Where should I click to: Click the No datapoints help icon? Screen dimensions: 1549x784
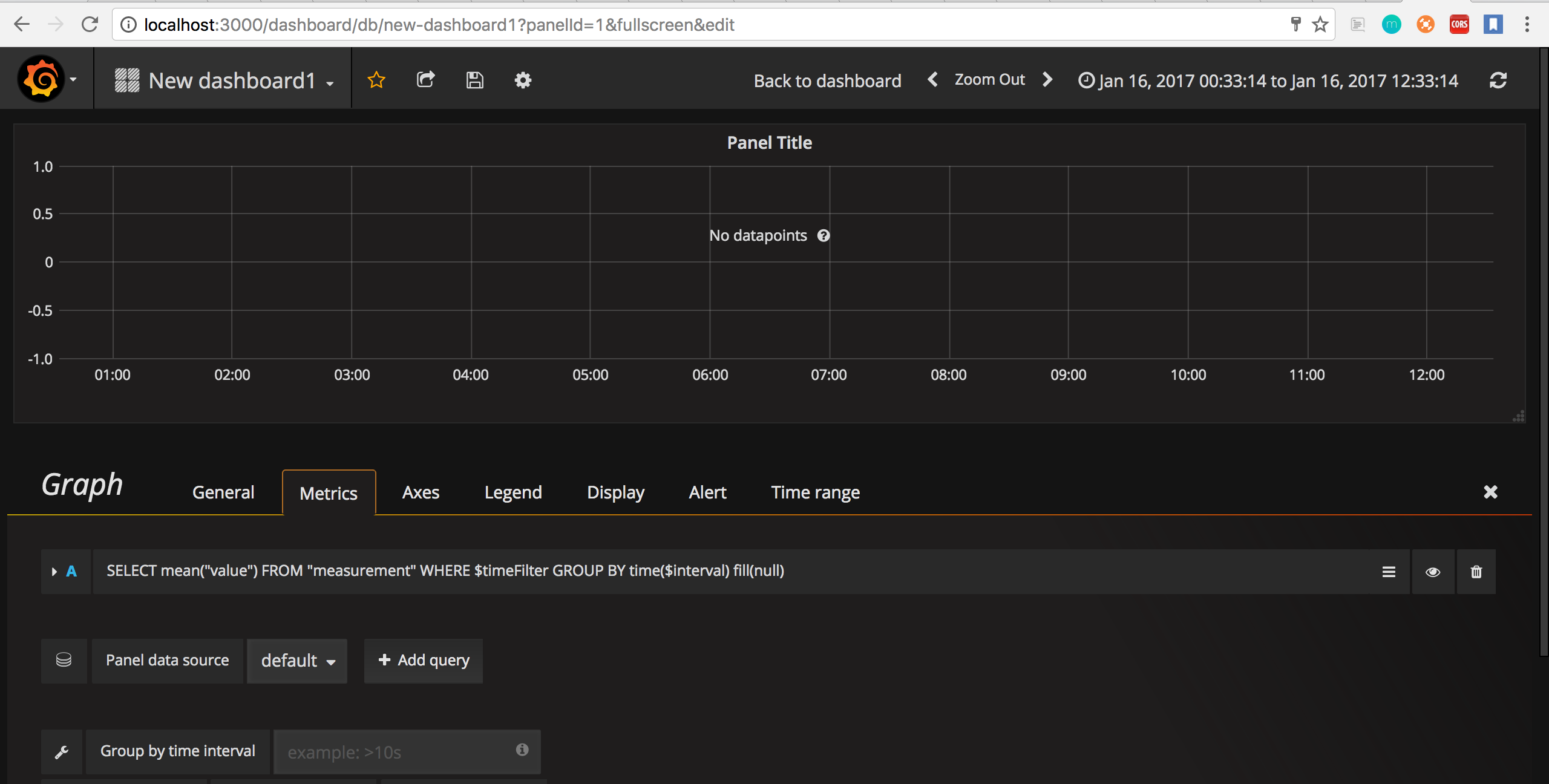(x=824, y=235)
